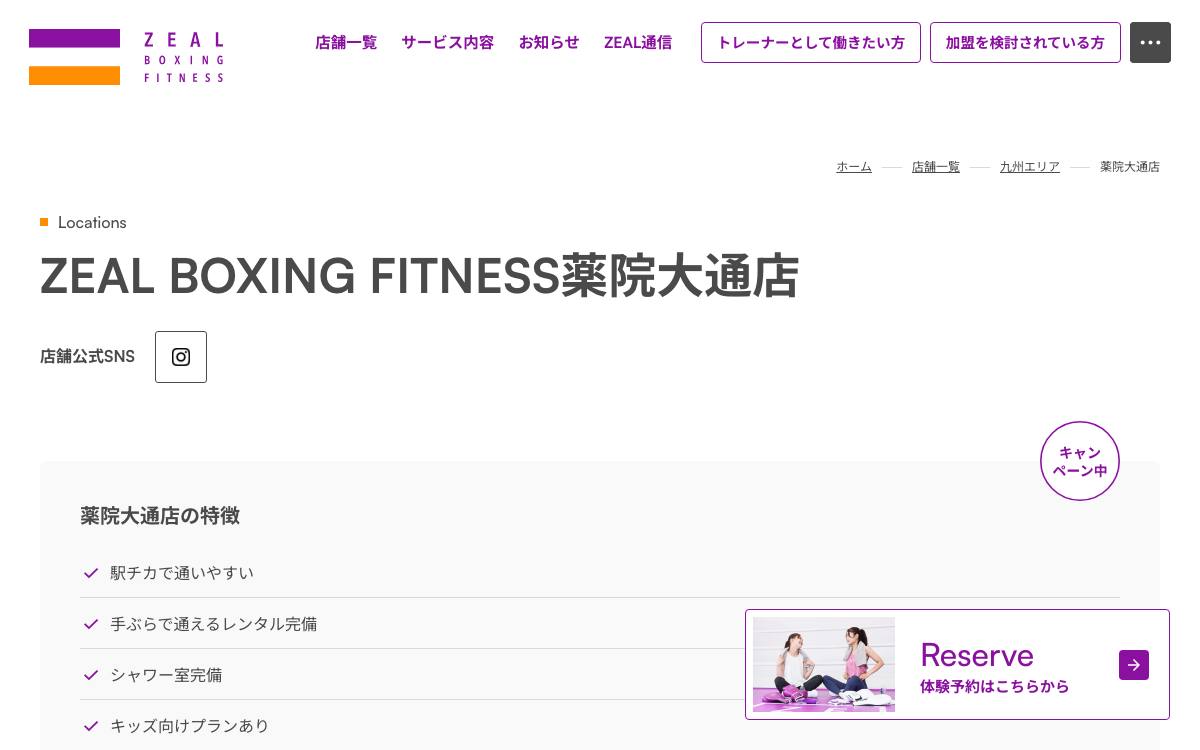Screen dimensions: 1200x750
Task: Click the Locations label
Action: point(92,222)
